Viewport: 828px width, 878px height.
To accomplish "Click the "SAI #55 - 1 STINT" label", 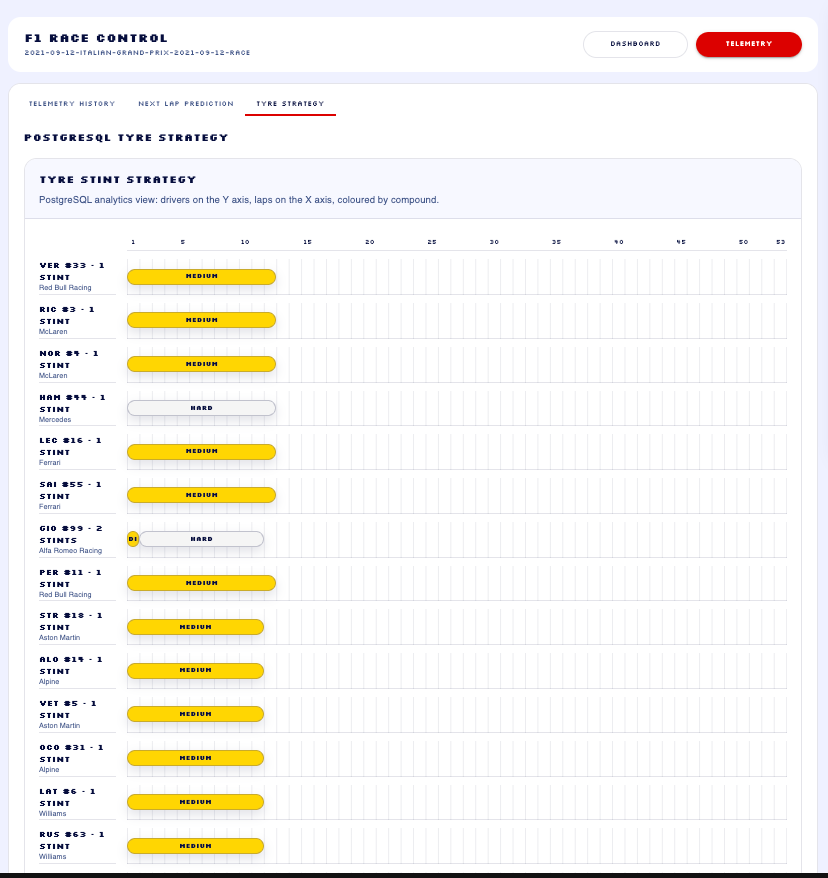I will pyautogui.click(x=71, y=491).
